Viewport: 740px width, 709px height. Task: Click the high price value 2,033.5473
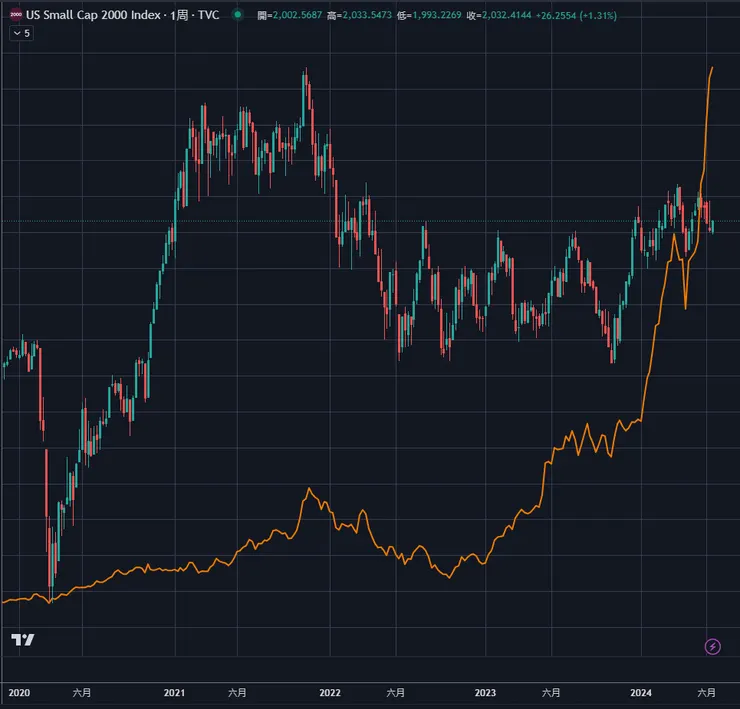click(367, 16)
